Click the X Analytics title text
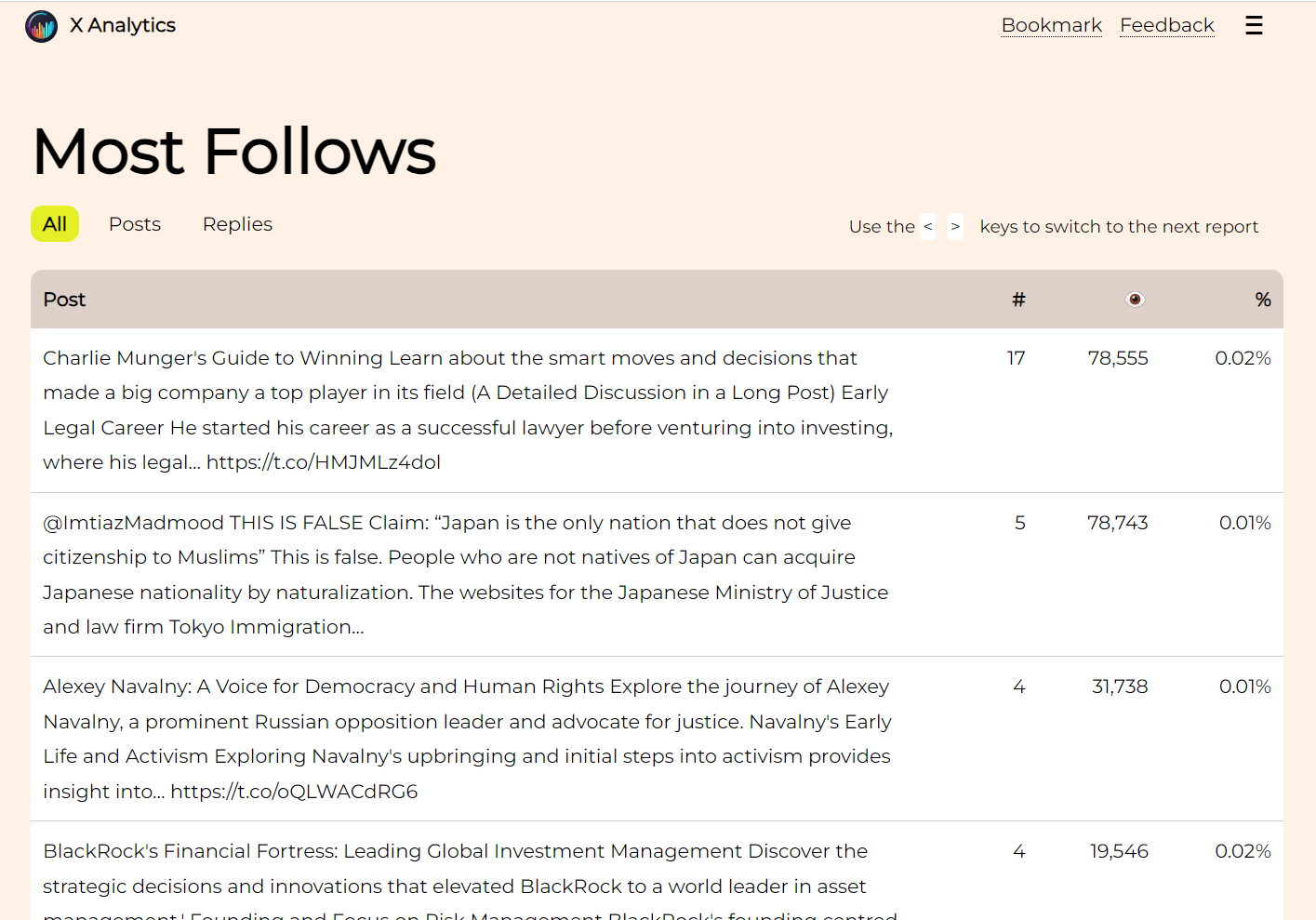 [x=123, y=25]
